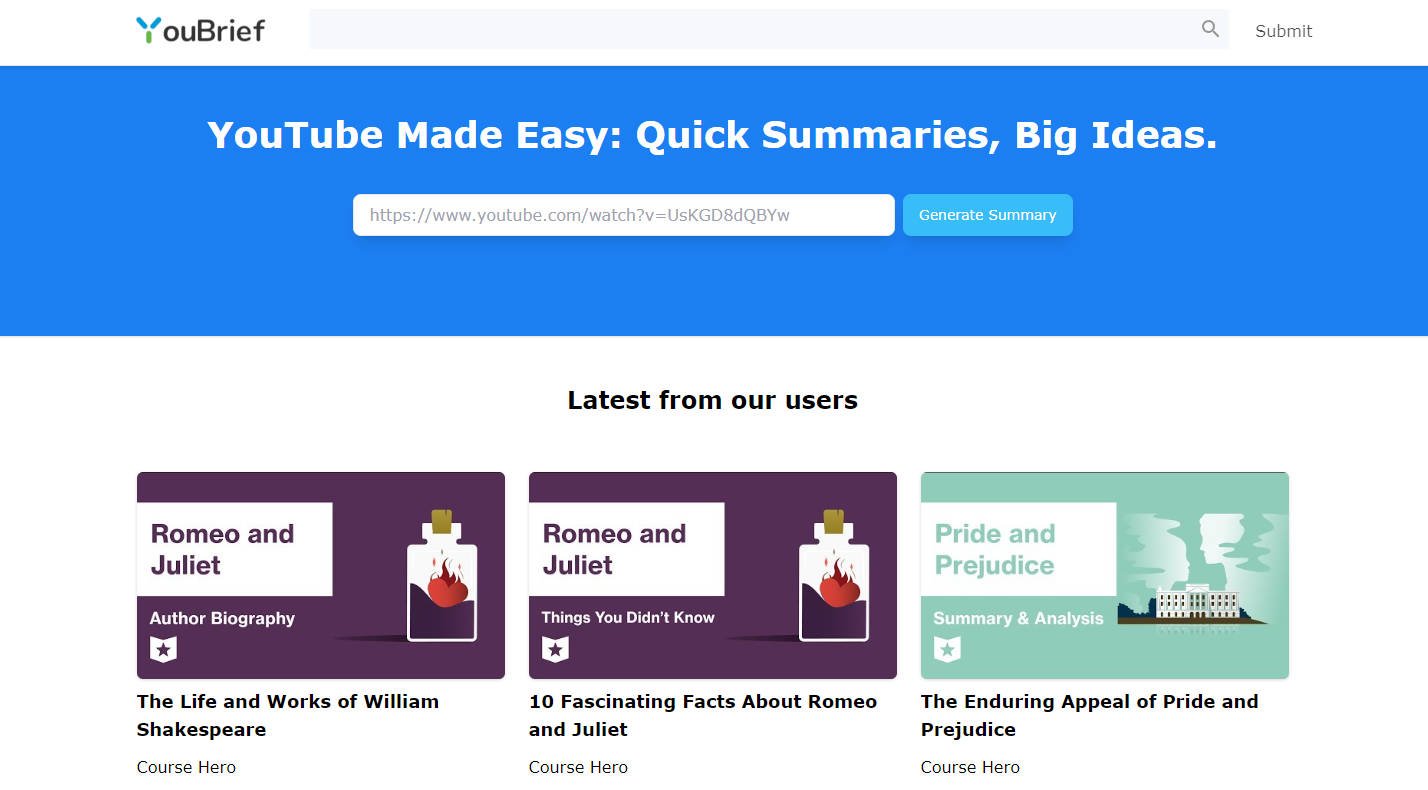1428x790 pixels.
Task: Click the potion bottle icon on the first card
Action: pyautogui.click(x=442, y=578)
